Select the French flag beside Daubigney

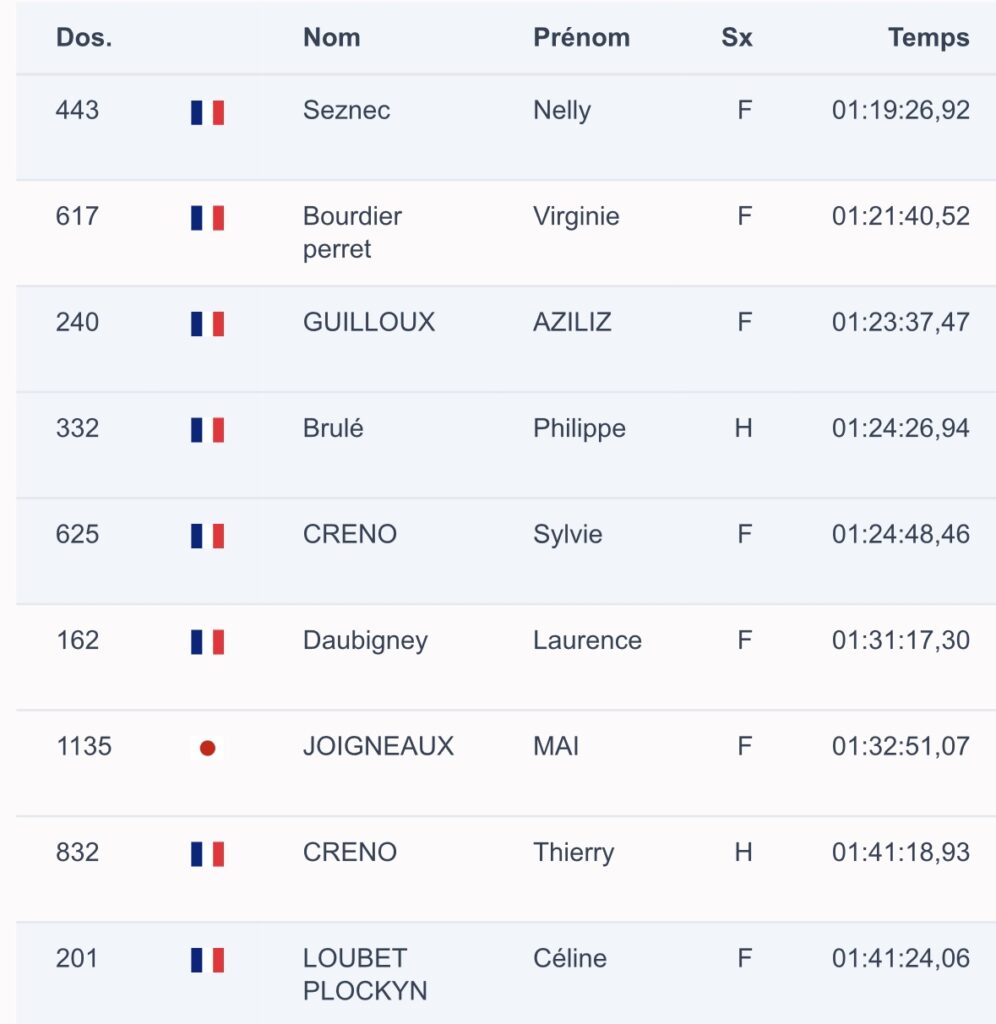click(x=207, y=642)
